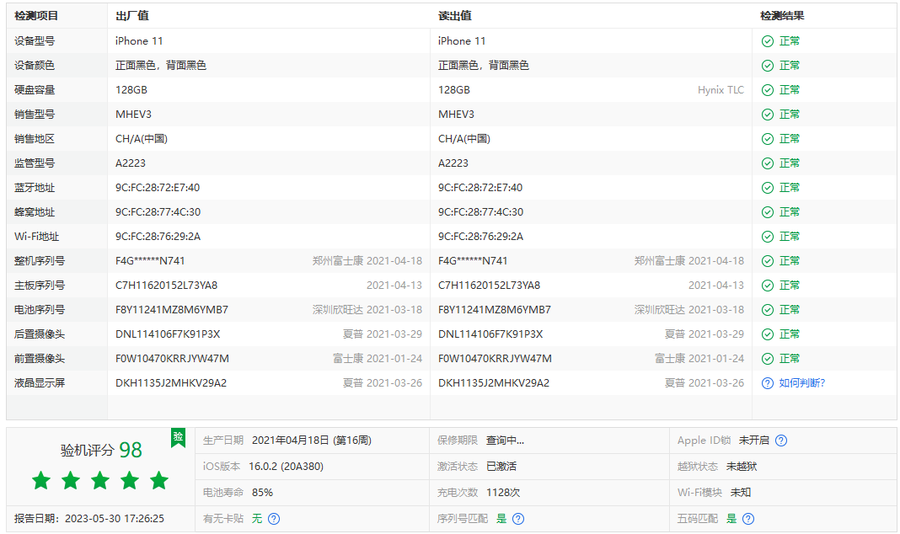Click the 出厂值 column header

point(132,16)
